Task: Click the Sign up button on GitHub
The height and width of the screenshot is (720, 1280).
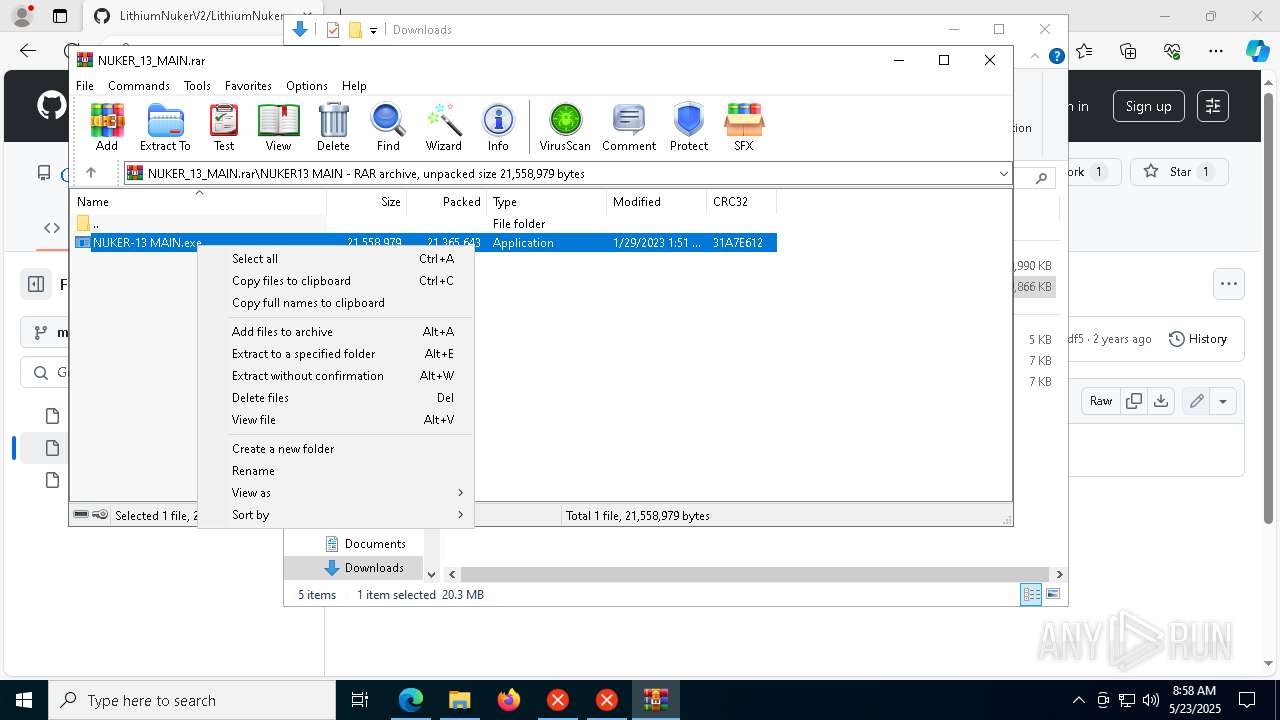Action: coord(1148,106)
